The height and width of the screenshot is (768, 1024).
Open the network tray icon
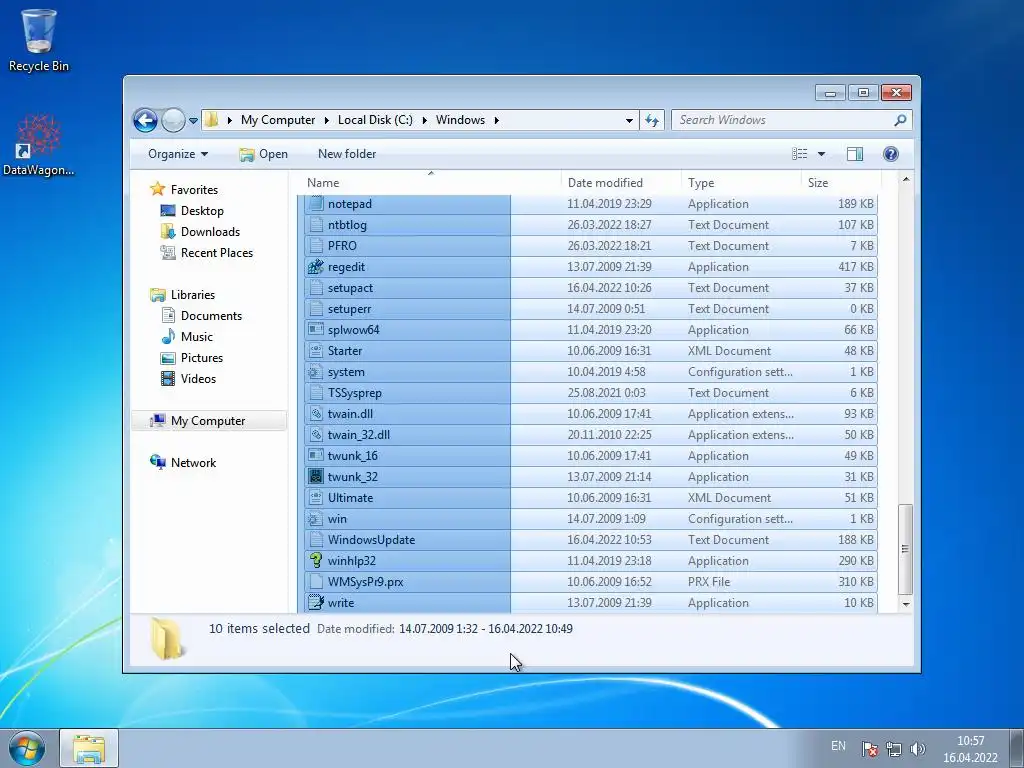893,749
